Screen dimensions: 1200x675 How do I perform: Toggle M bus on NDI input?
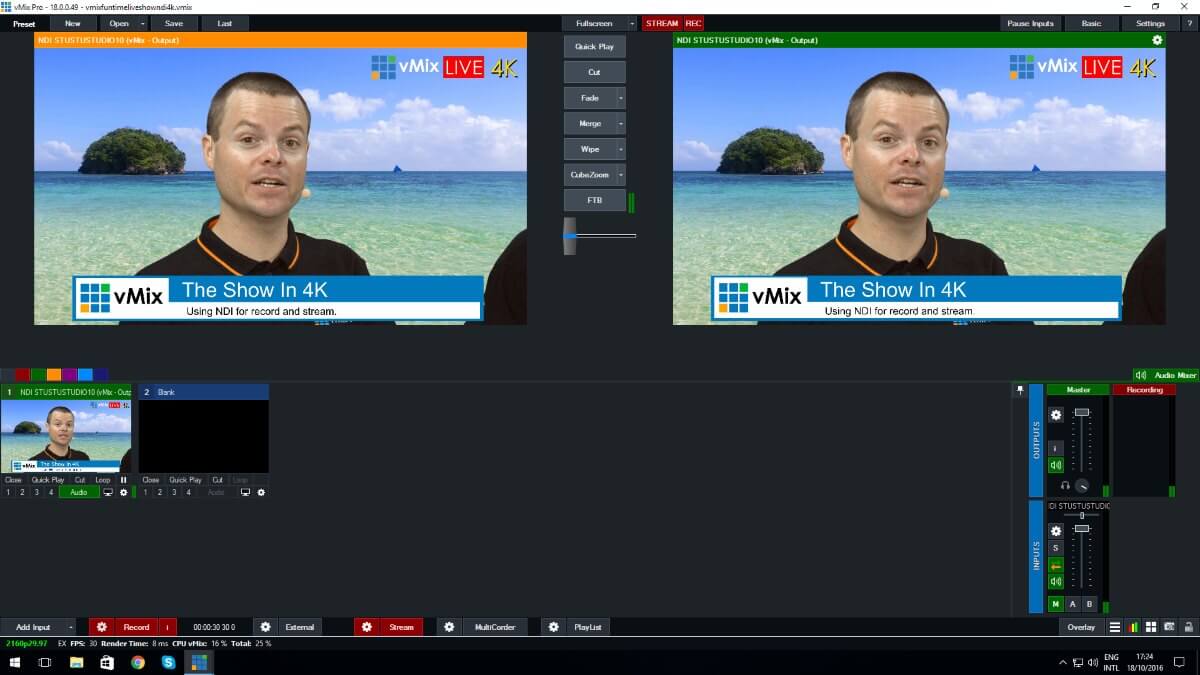[x=1055, y=604]
